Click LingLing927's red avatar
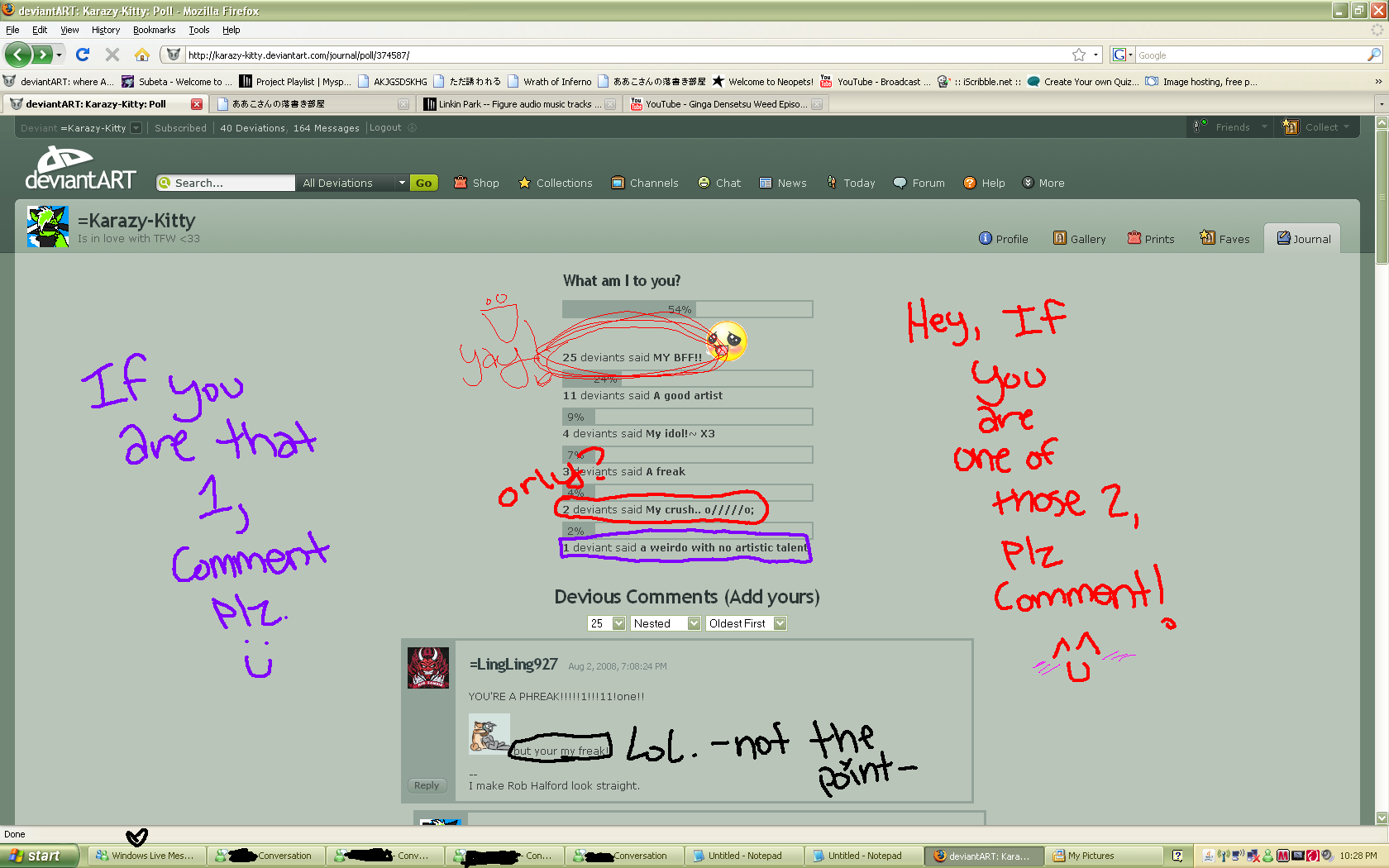 pos(428,668)
